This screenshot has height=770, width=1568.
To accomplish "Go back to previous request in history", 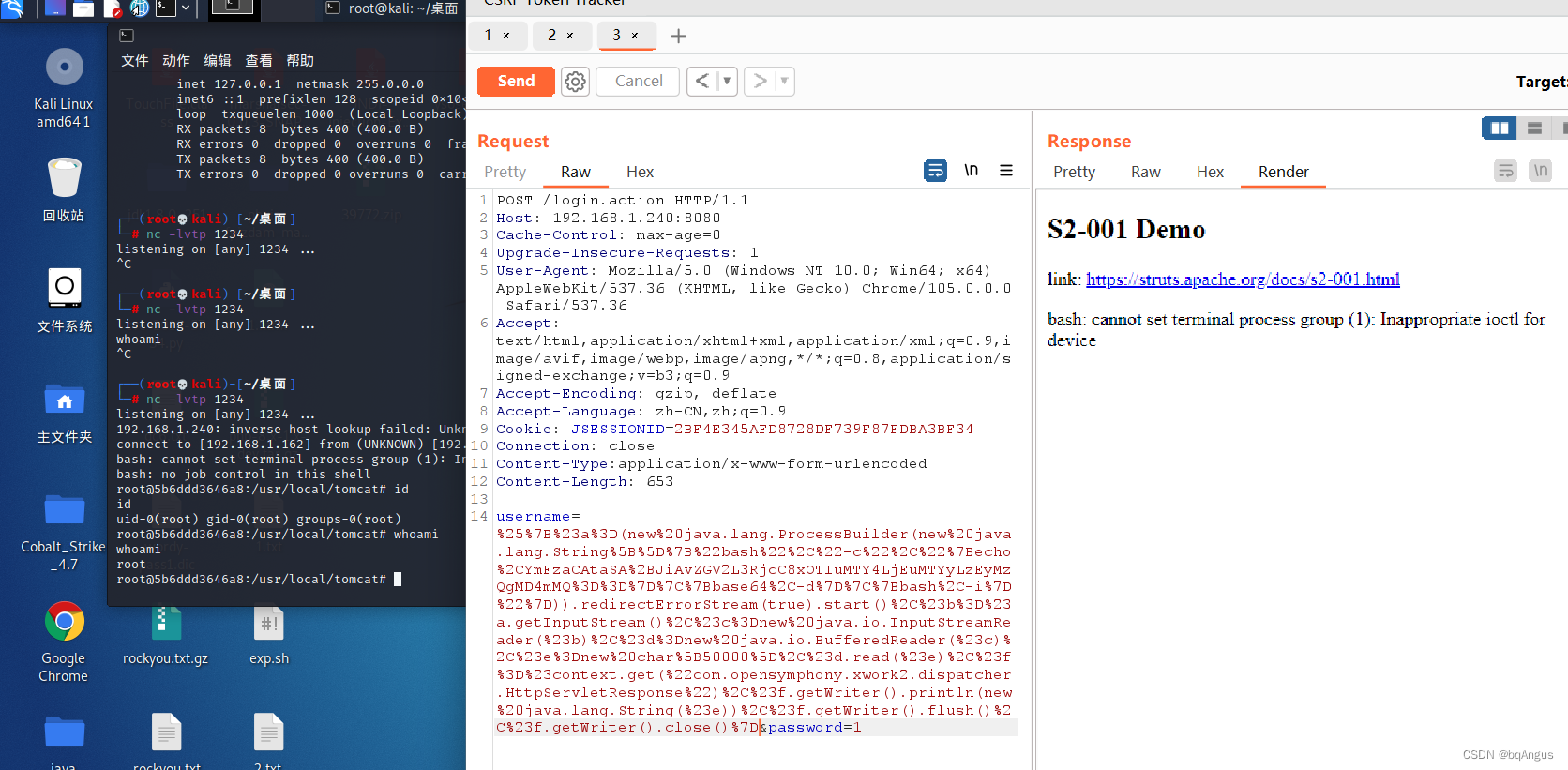I will coord(701,82).
